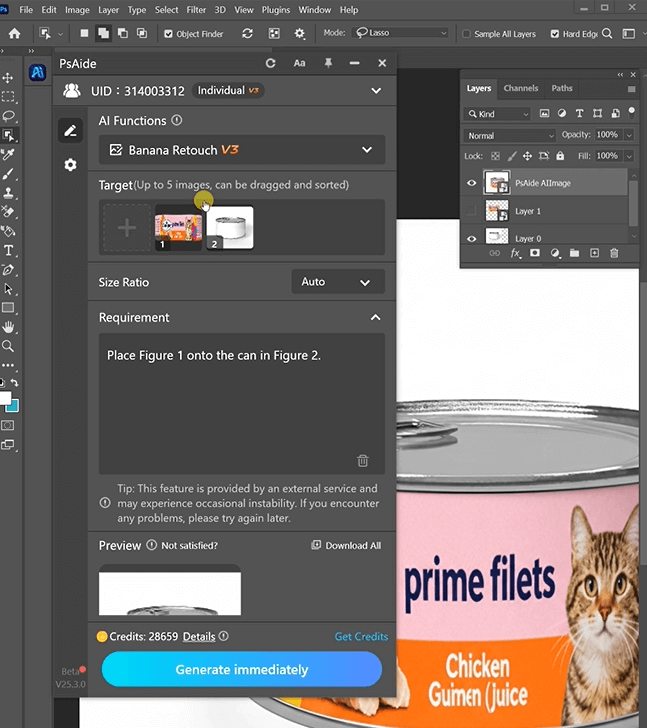647x728 pixels.
Task: Click Download All button
Action: 346,546
